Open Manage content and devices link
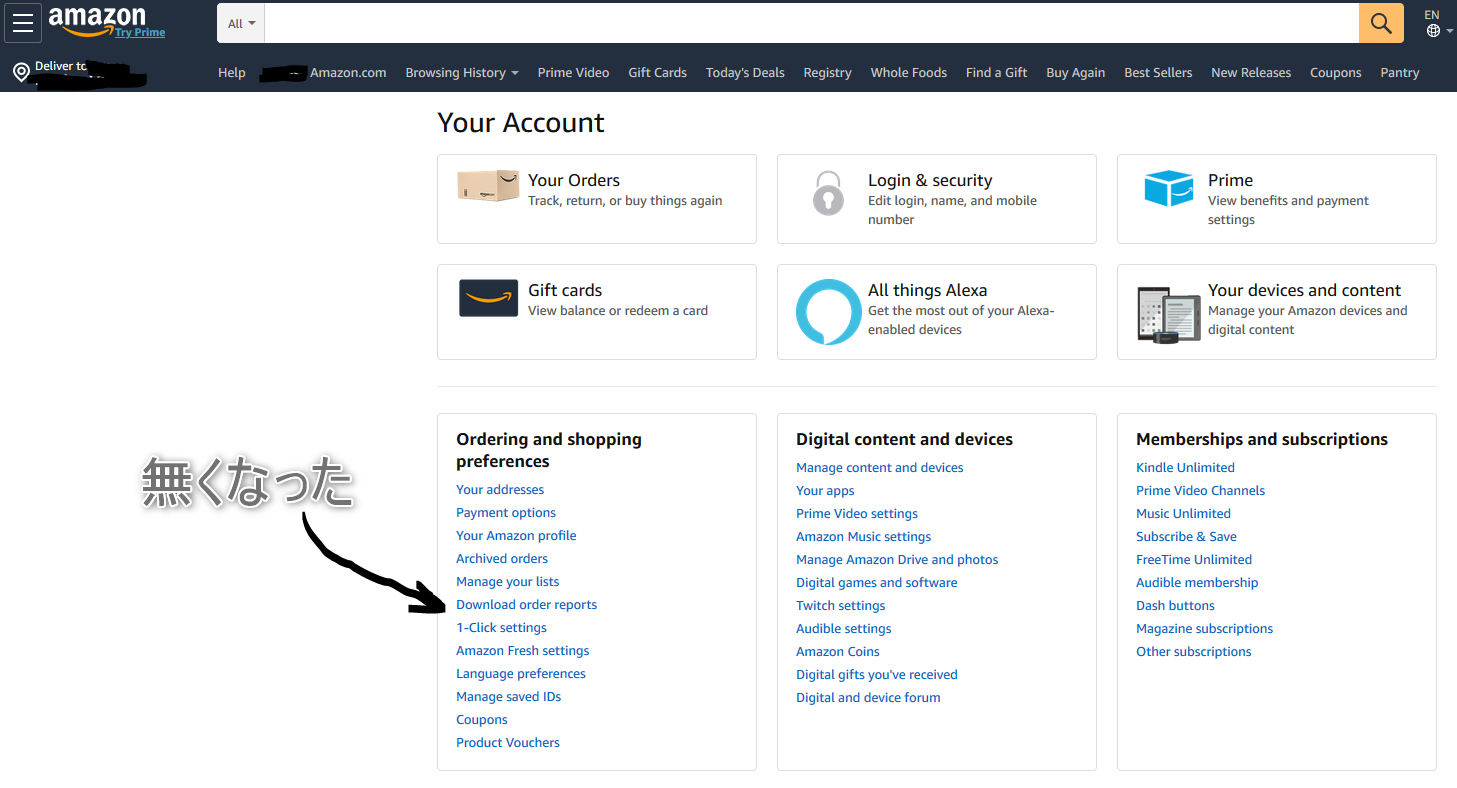Image resolution: width=1457 pixels, height=788 pixels. 880,468
